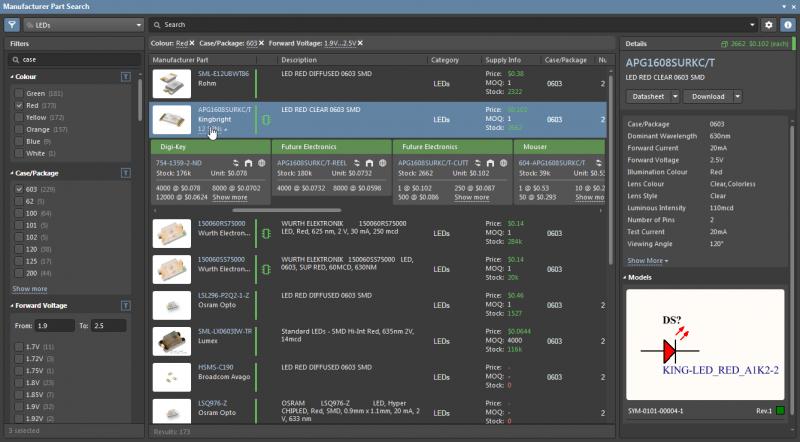Viewport: 800px width, 442px height.
Task: Show more Digi-Key price breaks
Action: point(230,197)
